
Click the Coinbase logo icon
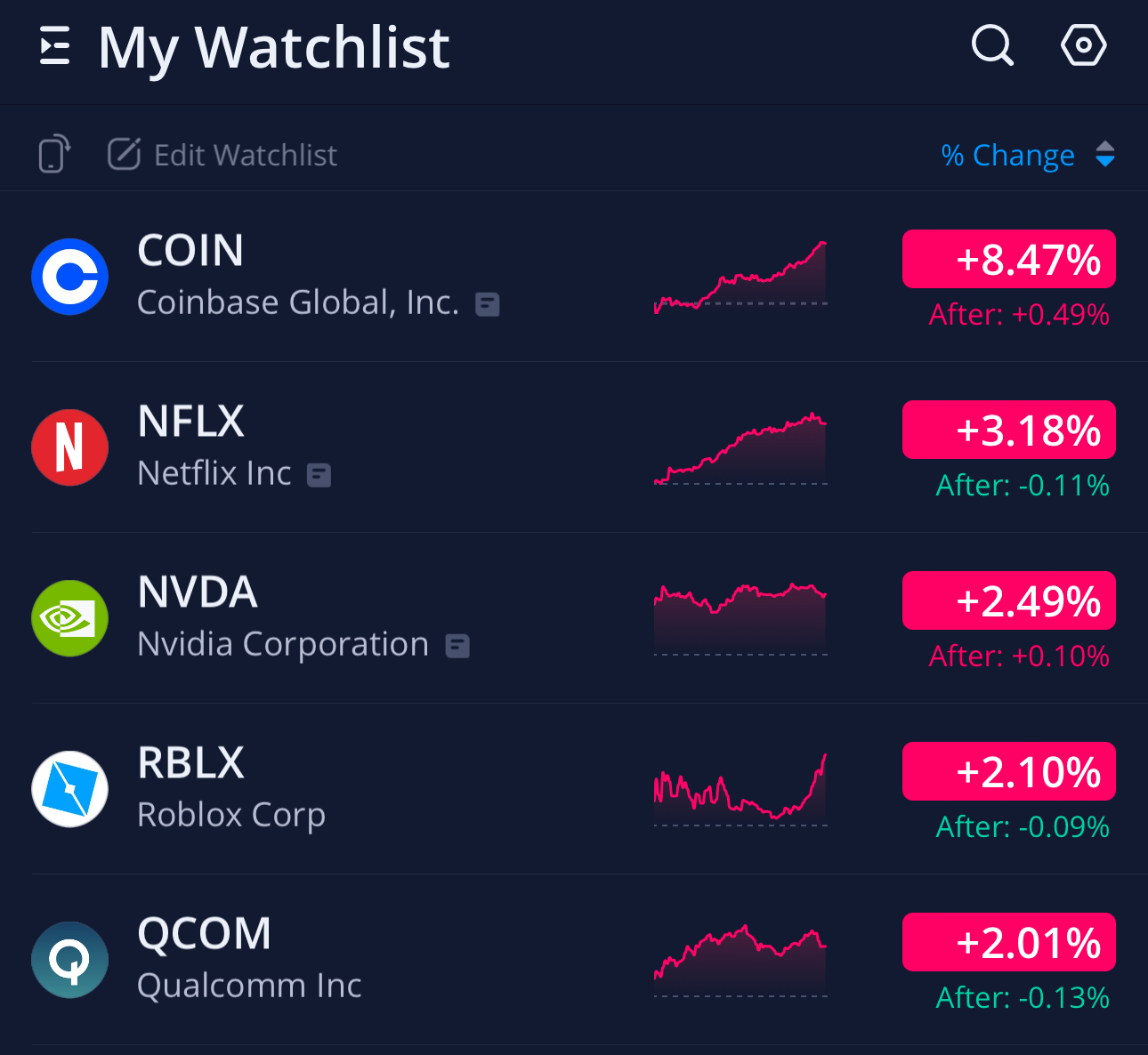tap(70, 277)
